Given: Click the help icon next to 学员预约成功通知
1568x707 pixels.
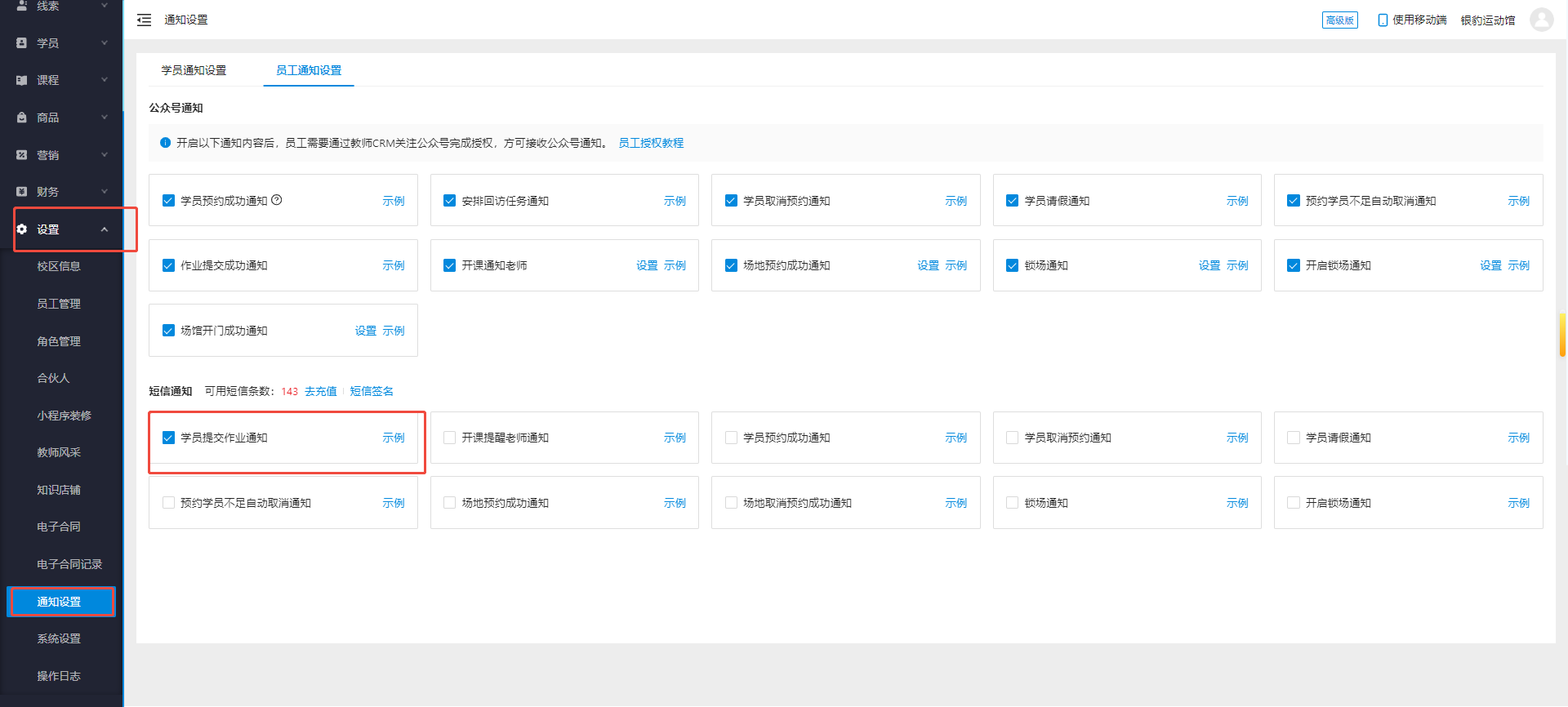Looking at the screenshot, I should (277, 200).
